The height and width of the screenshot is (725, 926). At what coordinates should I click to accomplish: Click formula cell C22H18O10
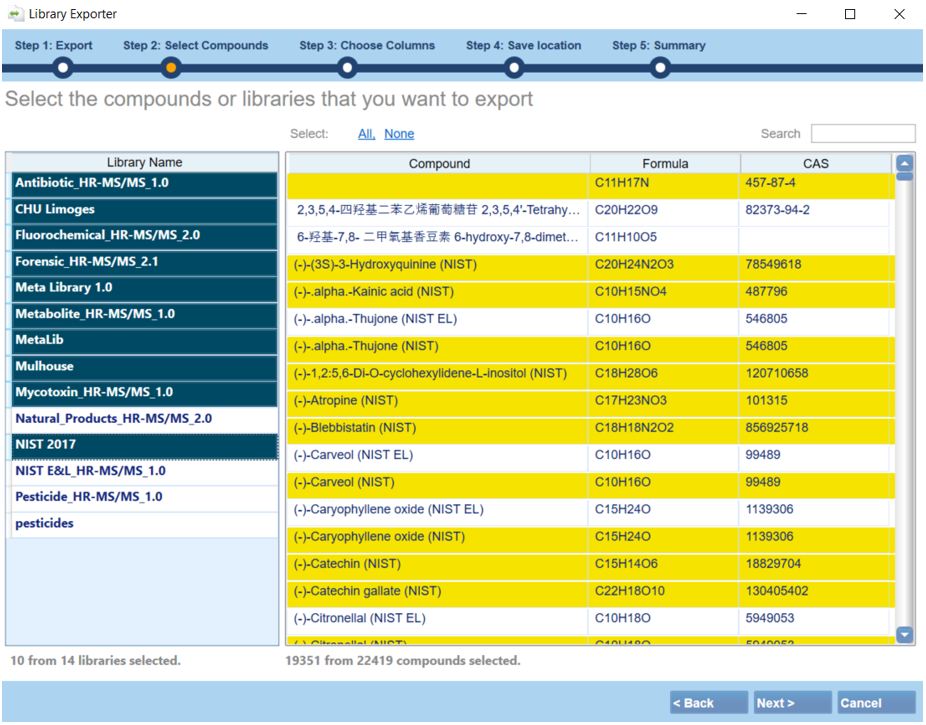tap(664, 593)
